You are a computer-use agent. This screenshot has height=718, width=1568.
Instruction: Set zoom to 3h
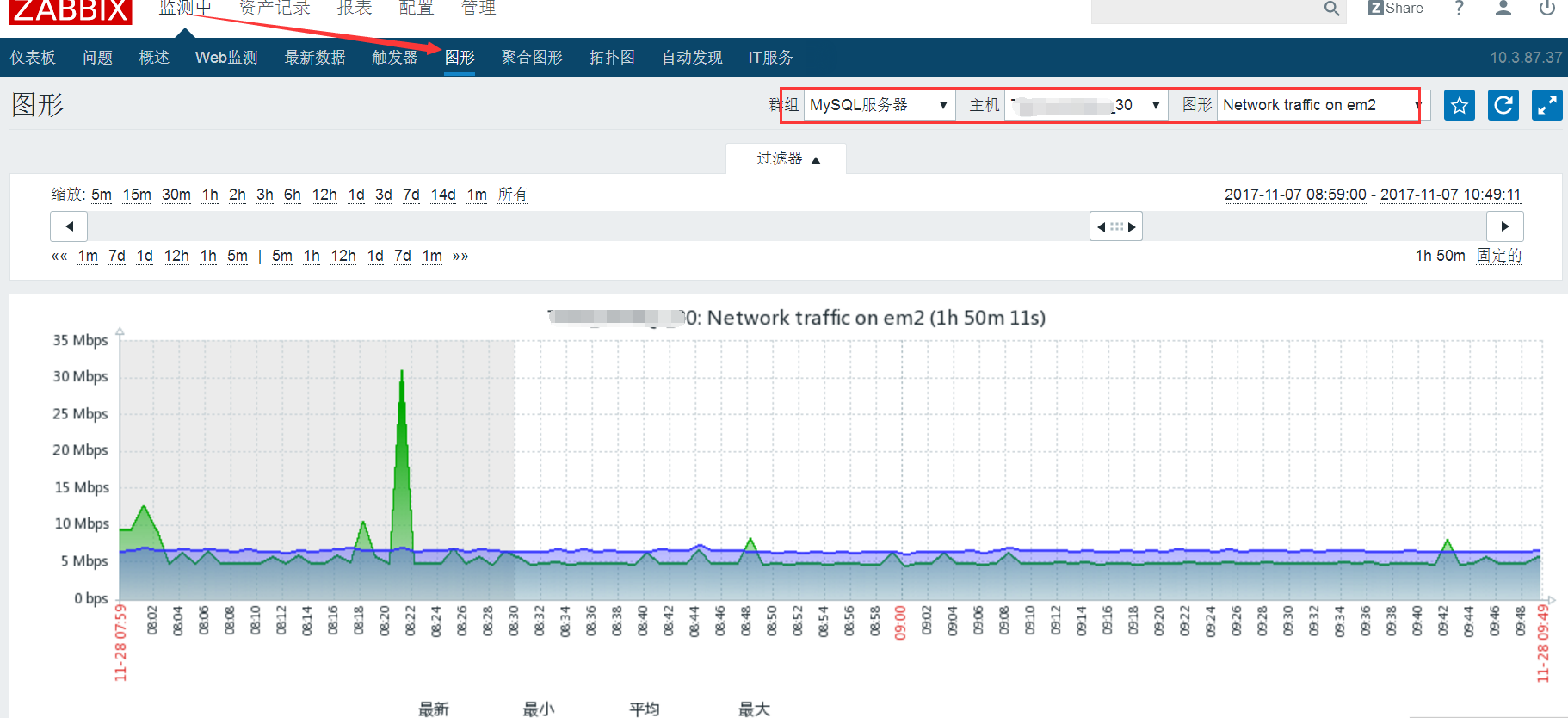pos(265,195)
